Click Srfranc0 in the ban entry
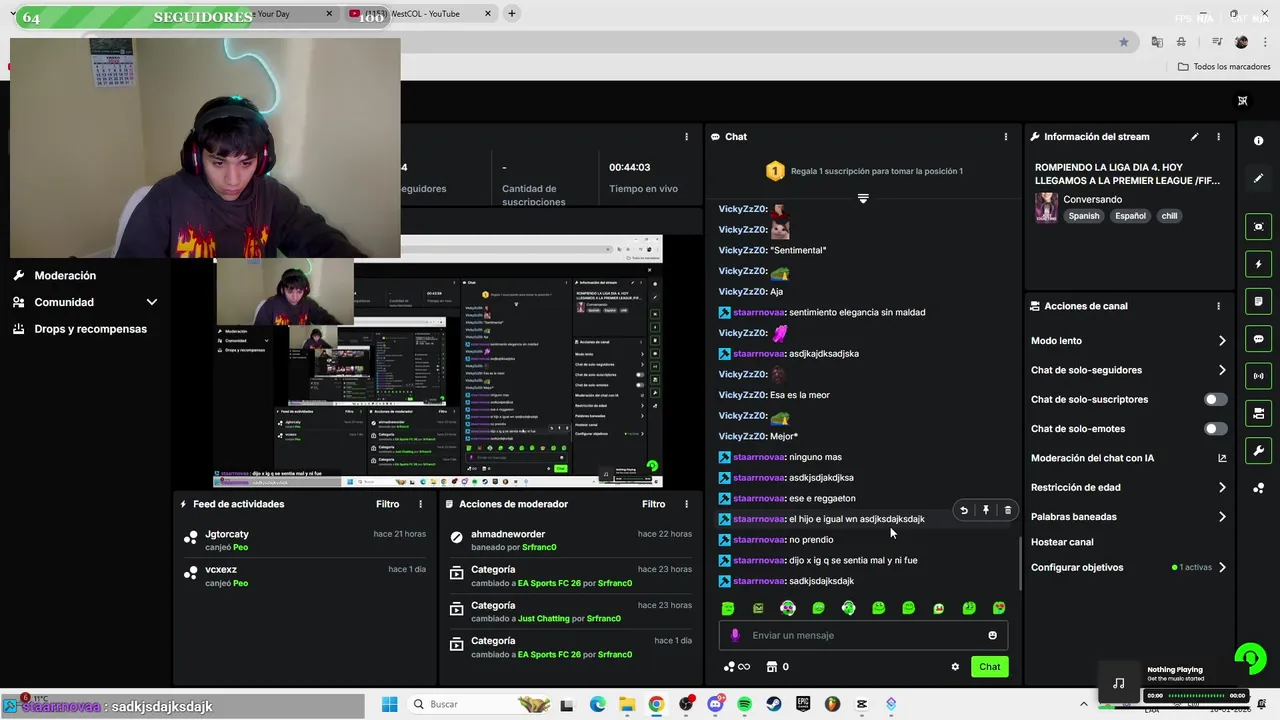The image size is (1280, 720). tap(539, 547)
